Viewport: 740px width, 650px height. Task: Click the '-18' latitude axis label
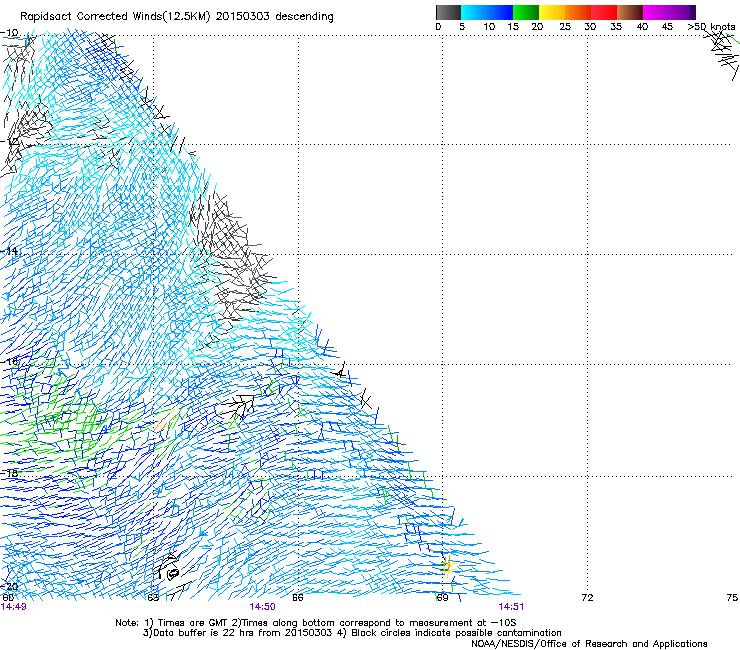[x=10, y=473]
